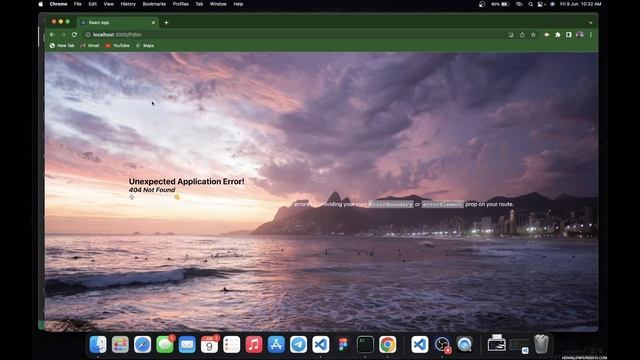Open Messages from the Dock
The height and width of the screenshot is (360, 640).
click(x=165, y=344)
